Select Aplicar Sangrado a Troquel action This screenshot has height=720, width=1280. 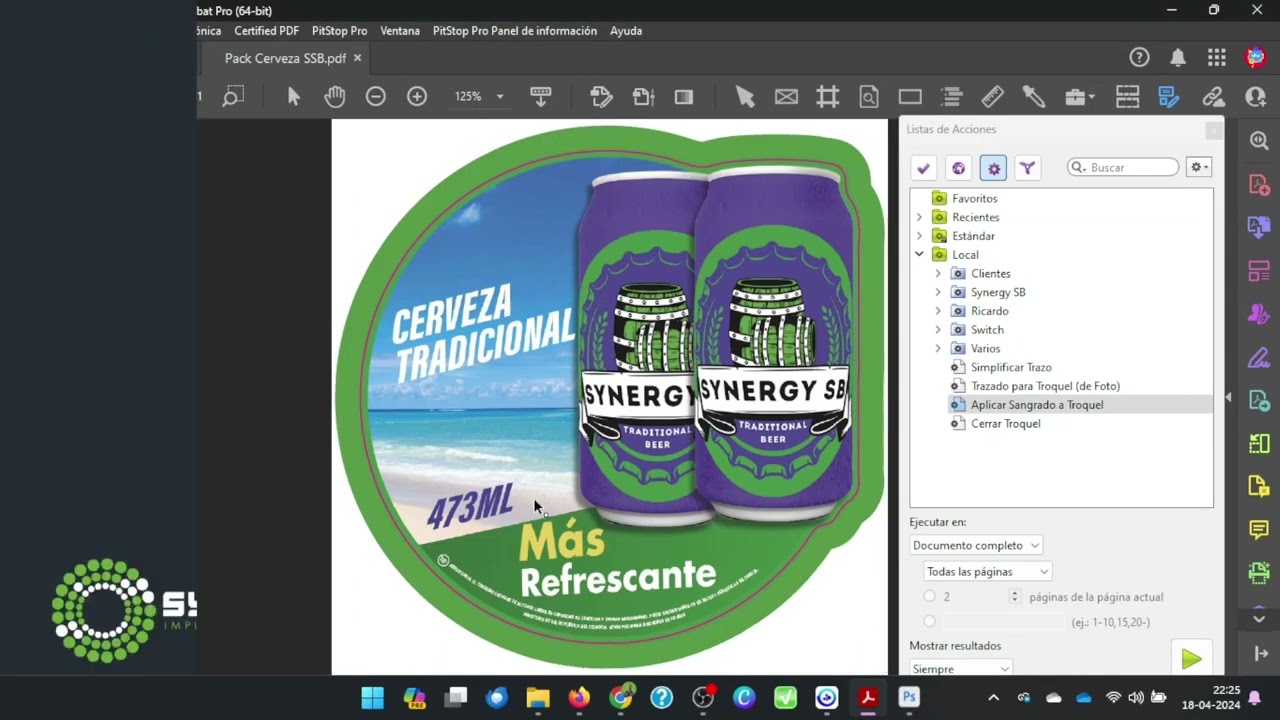(x=1037, y=404)
